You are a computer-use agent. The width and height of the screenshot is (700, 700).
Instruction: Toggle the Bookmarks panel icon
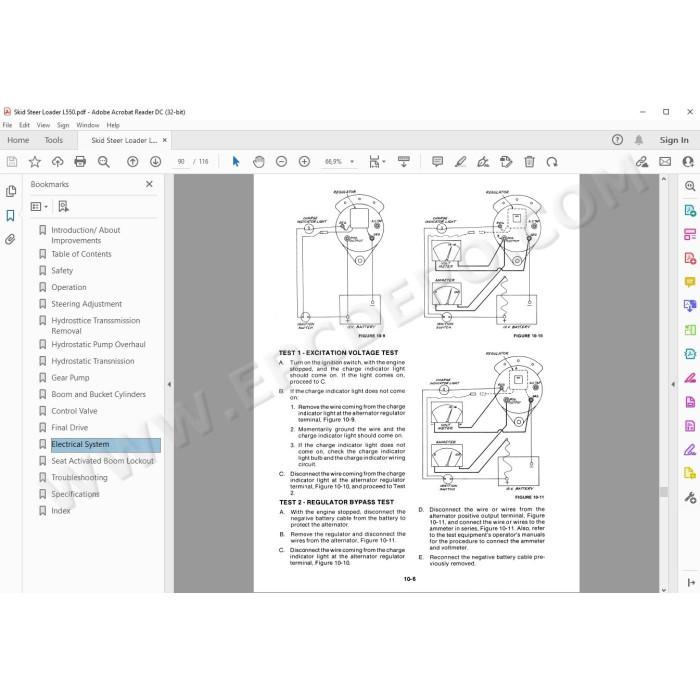[10, 216]
